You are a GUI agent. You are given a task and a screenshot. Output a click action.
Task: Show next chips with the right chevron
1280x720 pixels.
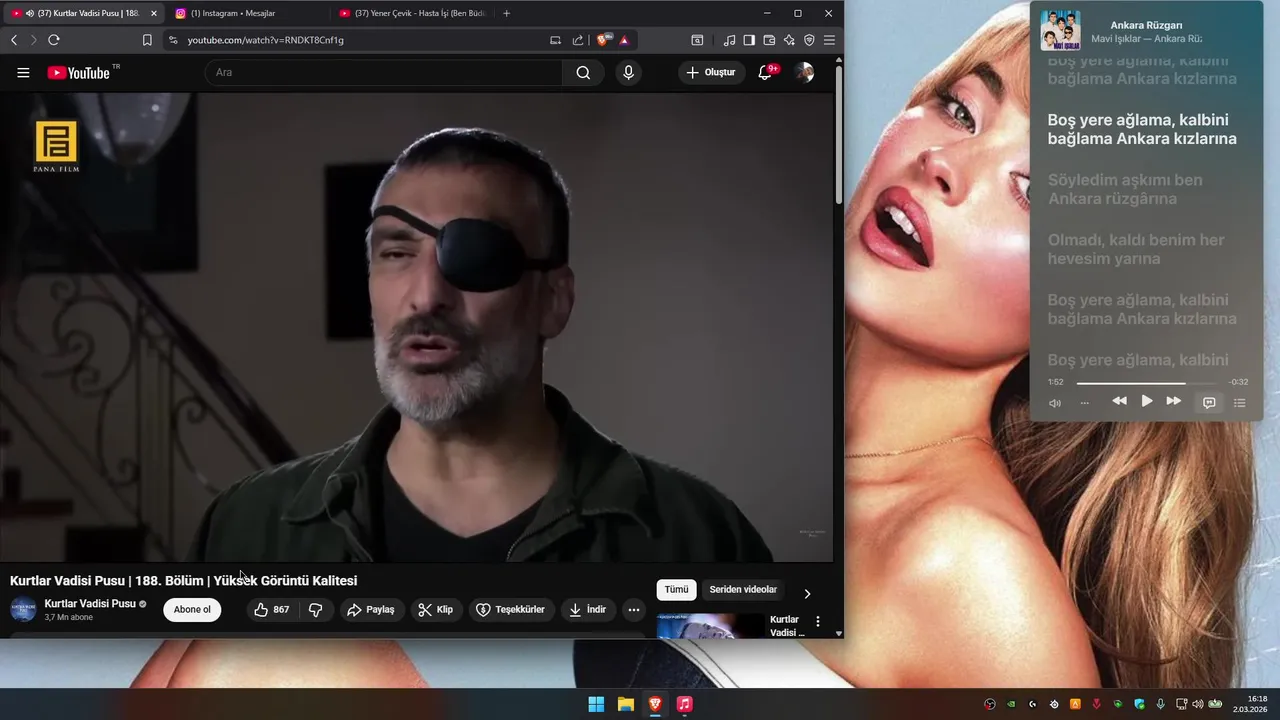point(807,593)
